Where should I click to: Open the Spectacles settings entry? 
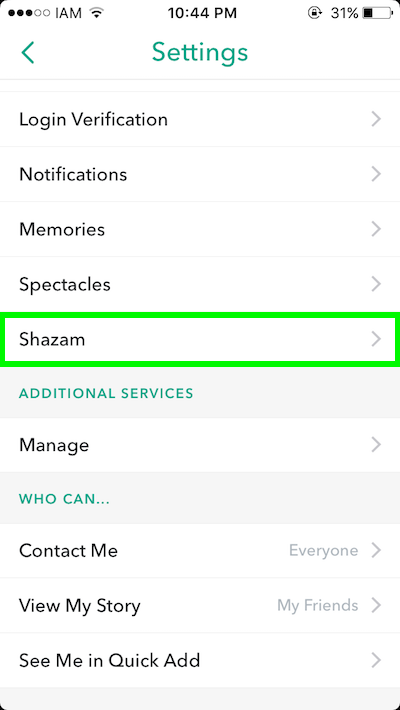(x=200, y=284)
